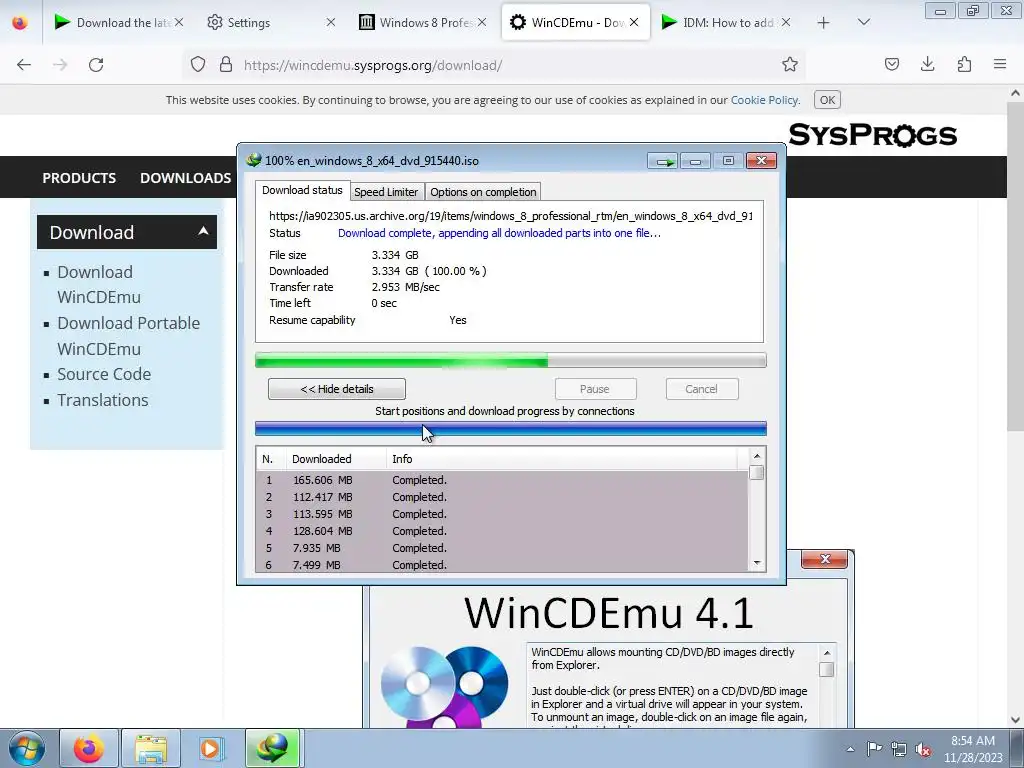Click the shield tracking protection icon
The width and height of the screenshot is (1024, 768).
[x=198, y=65]
